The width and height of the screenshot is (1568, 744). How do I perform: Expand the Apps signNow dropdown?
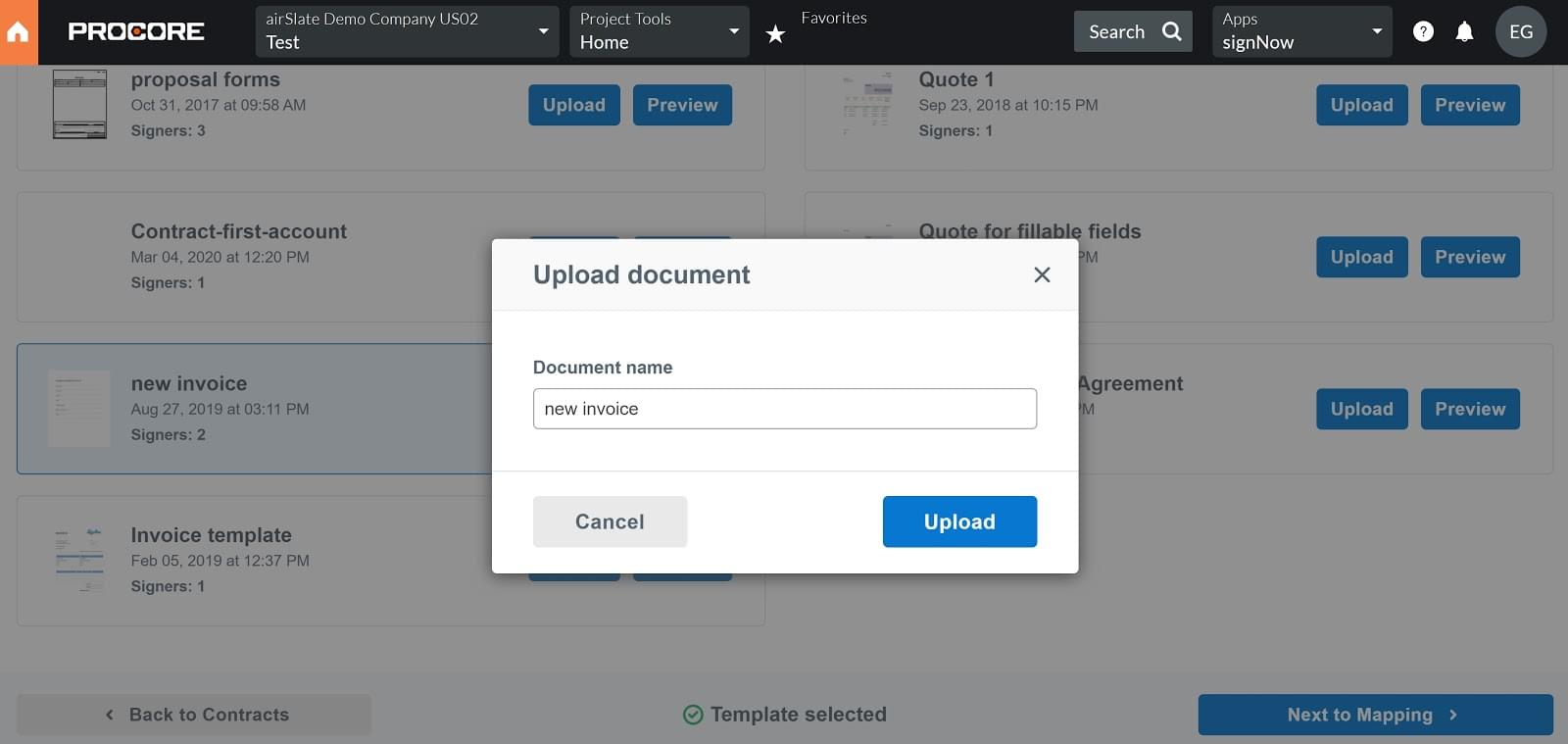[x=1301, y=31]
